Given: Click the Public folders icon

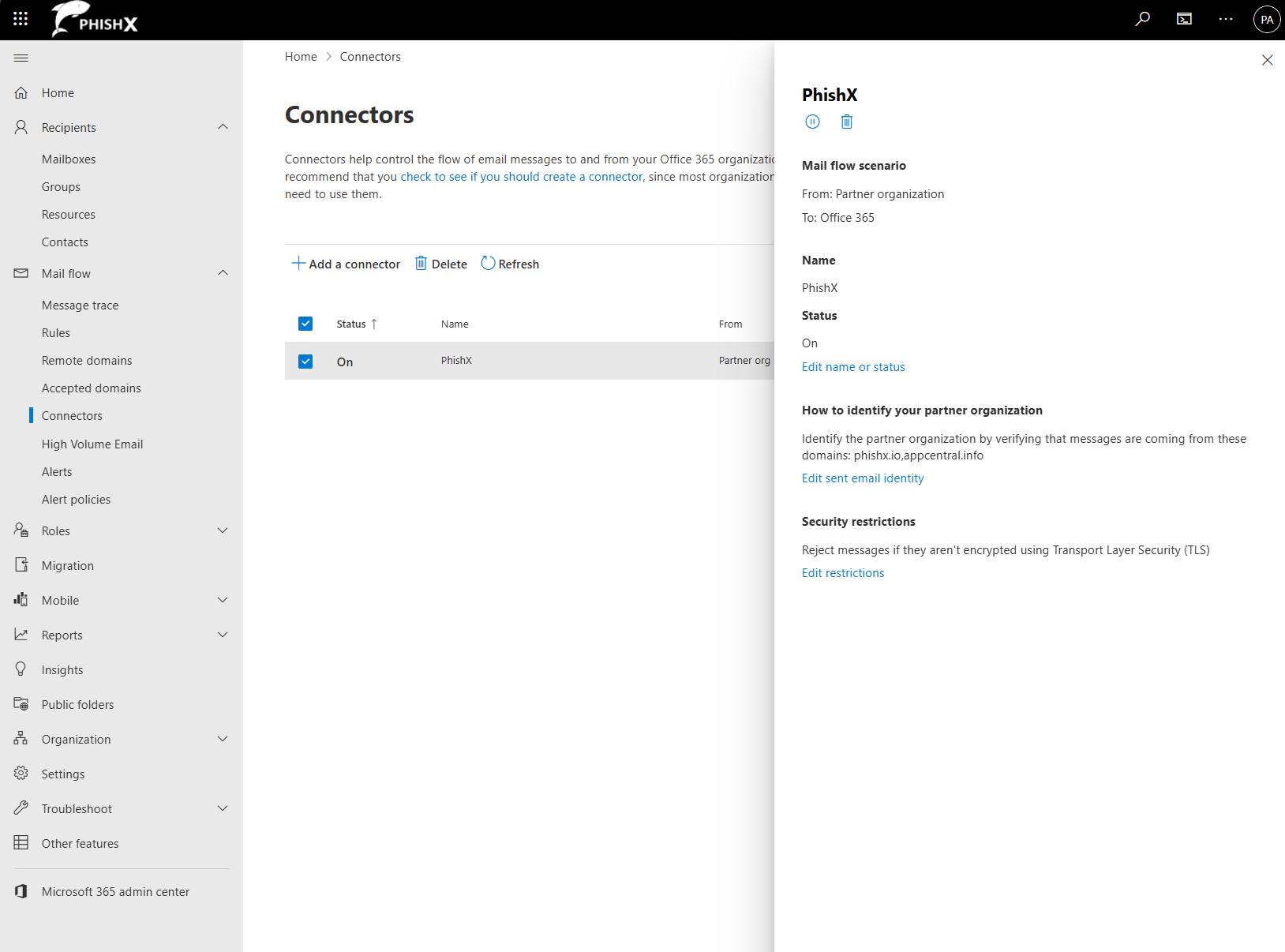Looking at the screenshot, I should coord(21,704).
